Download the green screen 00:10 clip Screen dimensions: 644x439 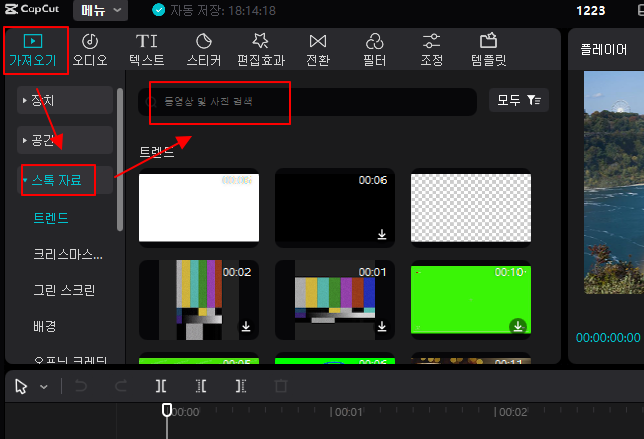coord(518,326)
